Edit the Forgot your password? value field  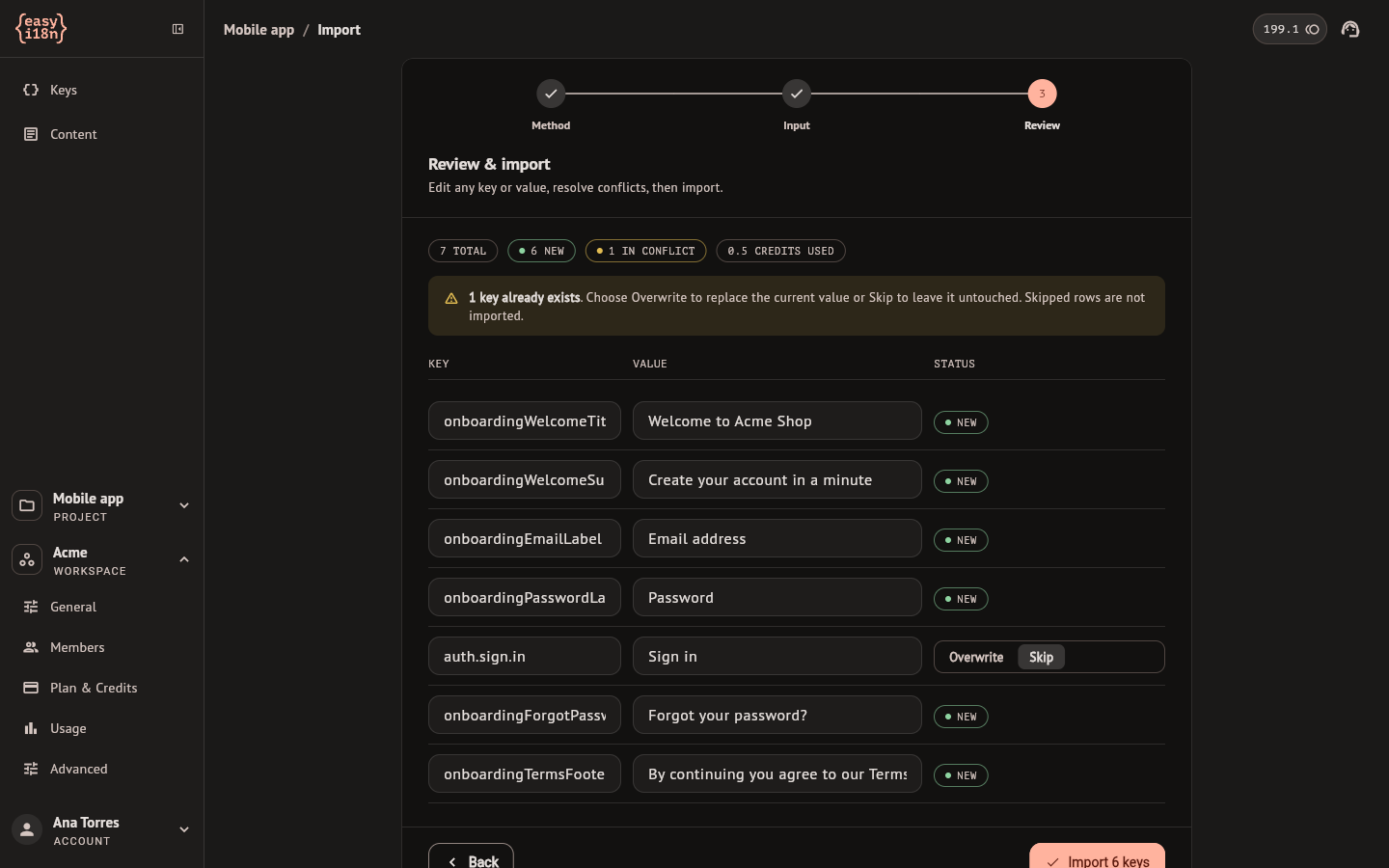coord(777,715)
